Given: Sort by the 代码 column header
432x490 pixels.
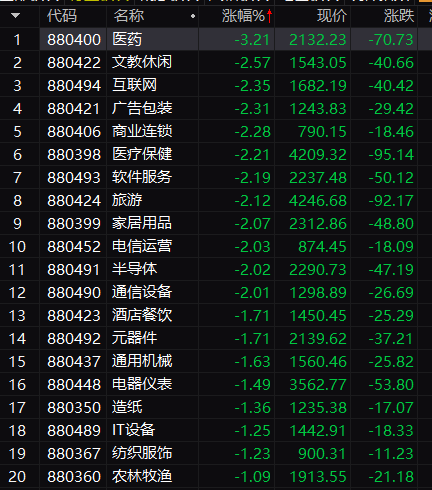Looking at the screenshot, I should point(62,16).
